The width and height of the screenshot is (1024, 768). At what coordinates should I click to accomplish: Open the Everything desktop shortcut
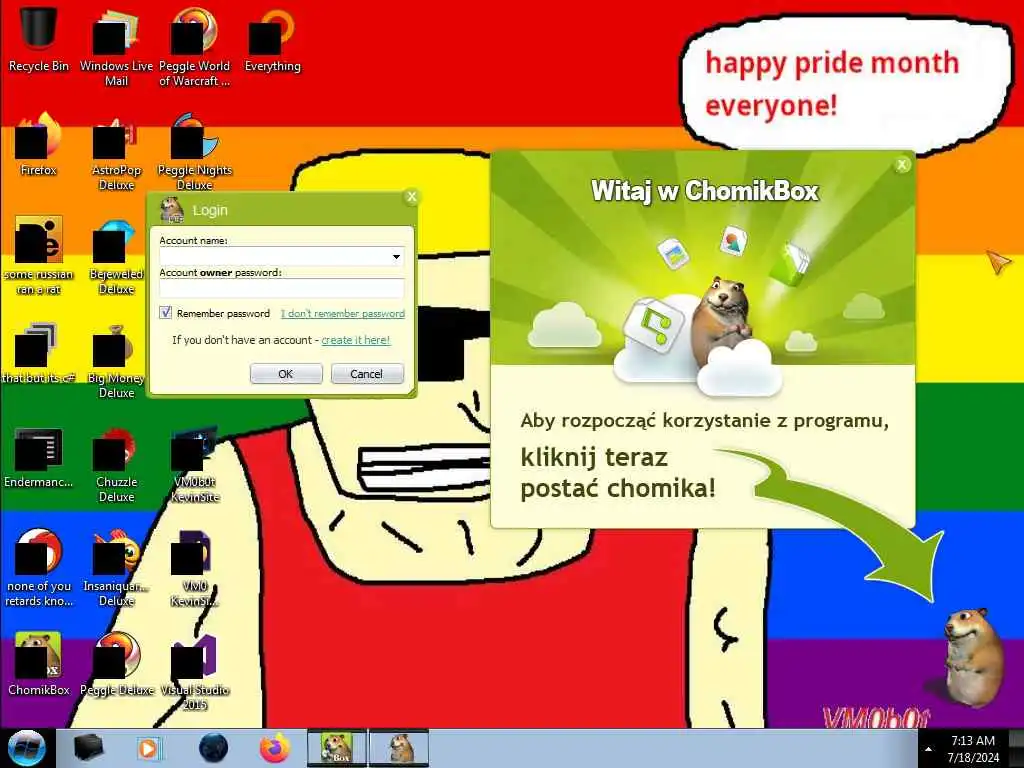(x=272, y=39)
